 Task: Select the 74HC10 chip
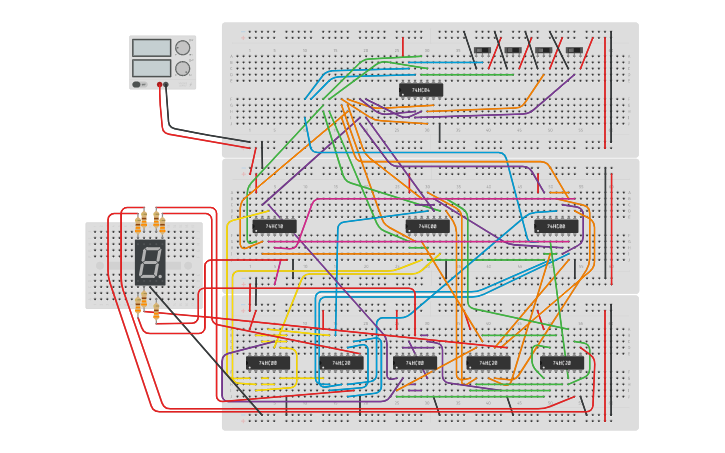(x=274, y=226)
